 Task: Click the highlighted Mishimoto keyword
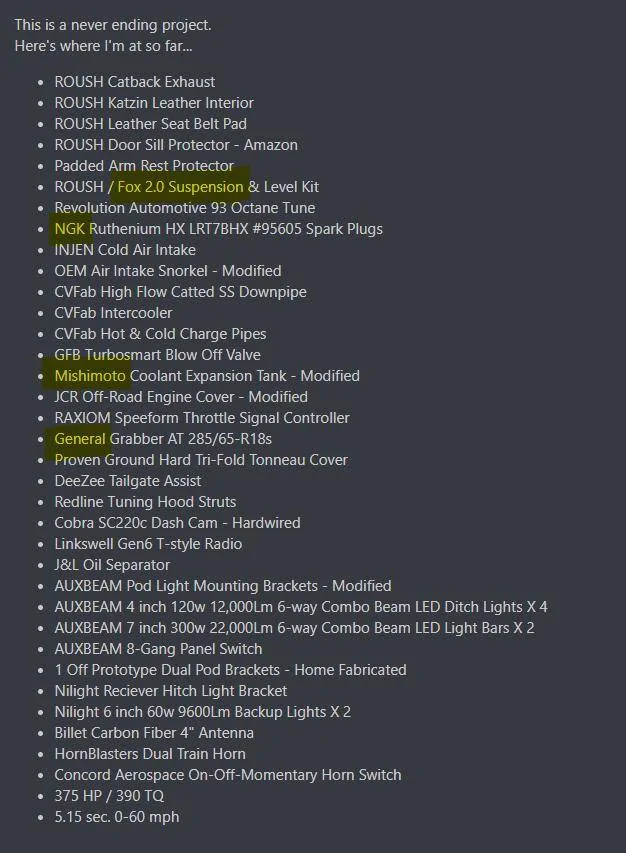[x=90, y=376]
